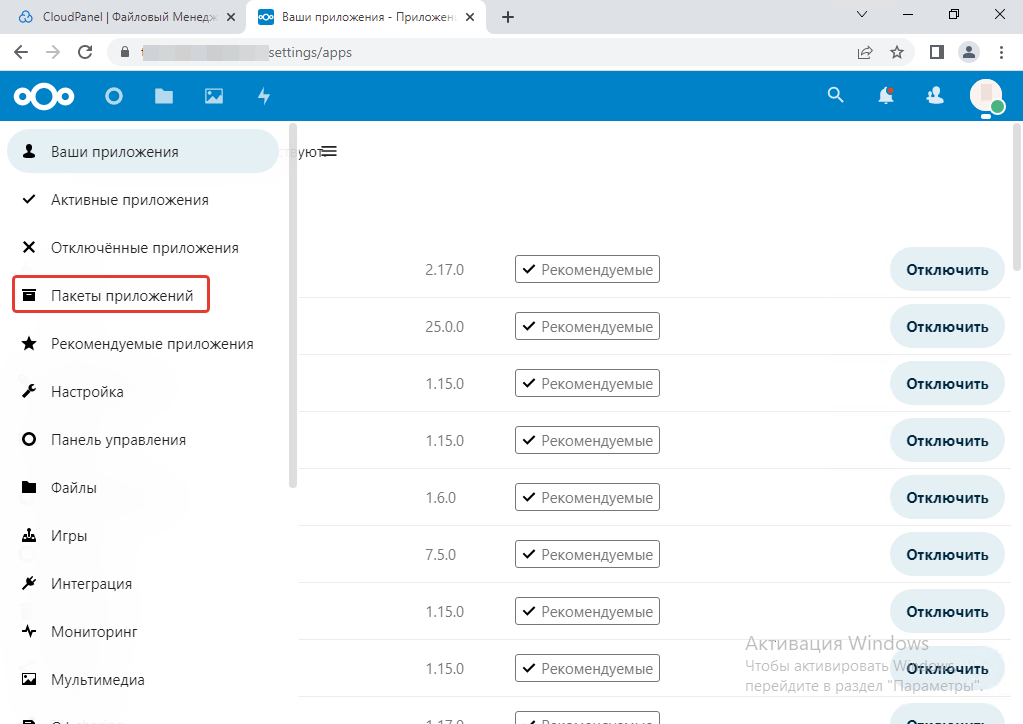Select Активные приложения in sidebar
This screenshot has width=1023, height=724.
click(x=129, y=200)
